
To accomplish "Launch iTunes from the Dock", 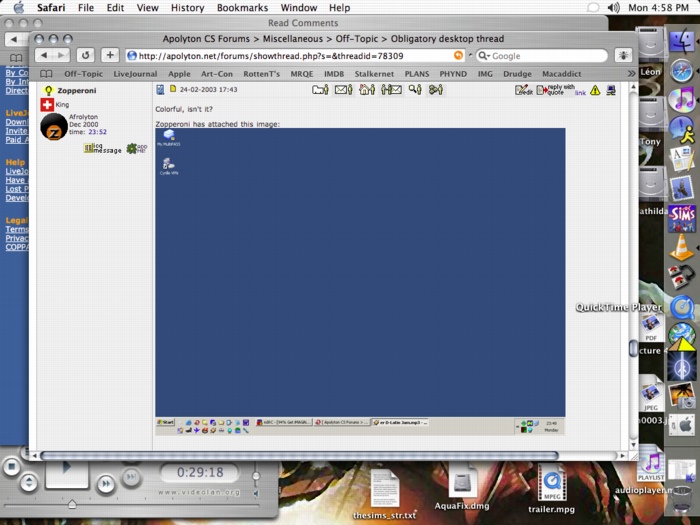I will click(x=682, y=100).
